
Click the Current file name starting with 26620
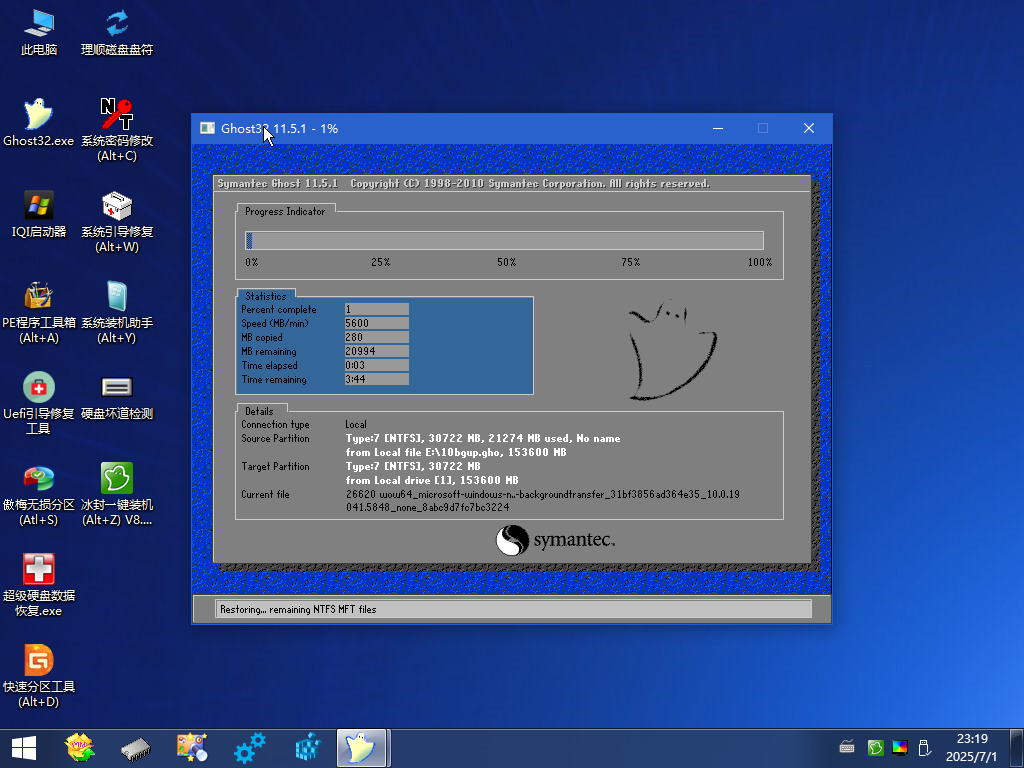(x=542, y=501)
